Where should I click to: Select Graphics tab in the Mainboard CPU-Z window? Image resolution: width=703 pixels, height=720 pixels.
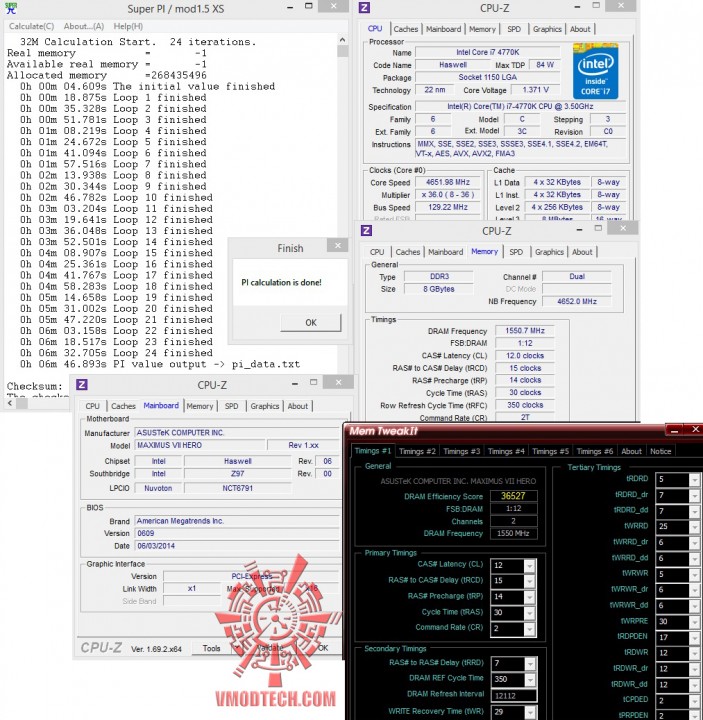pos(264,406)
